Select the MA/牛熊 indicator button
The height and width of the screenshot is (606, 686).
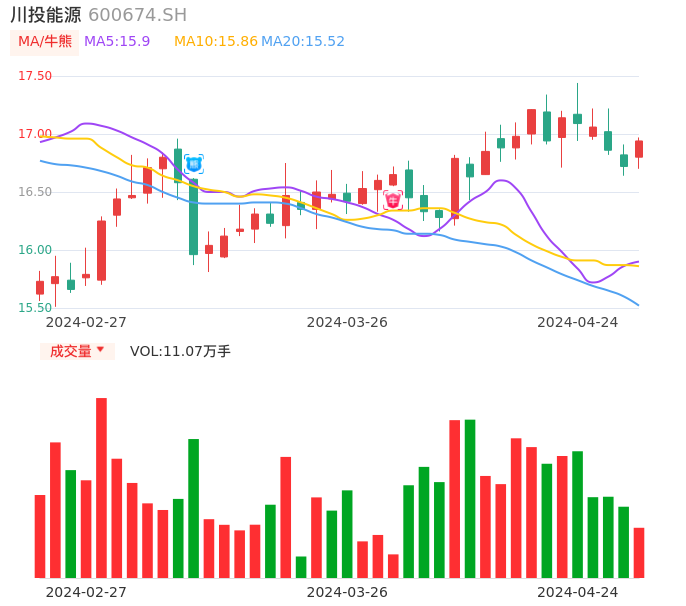pyautogui.click(x=45, y=42)
